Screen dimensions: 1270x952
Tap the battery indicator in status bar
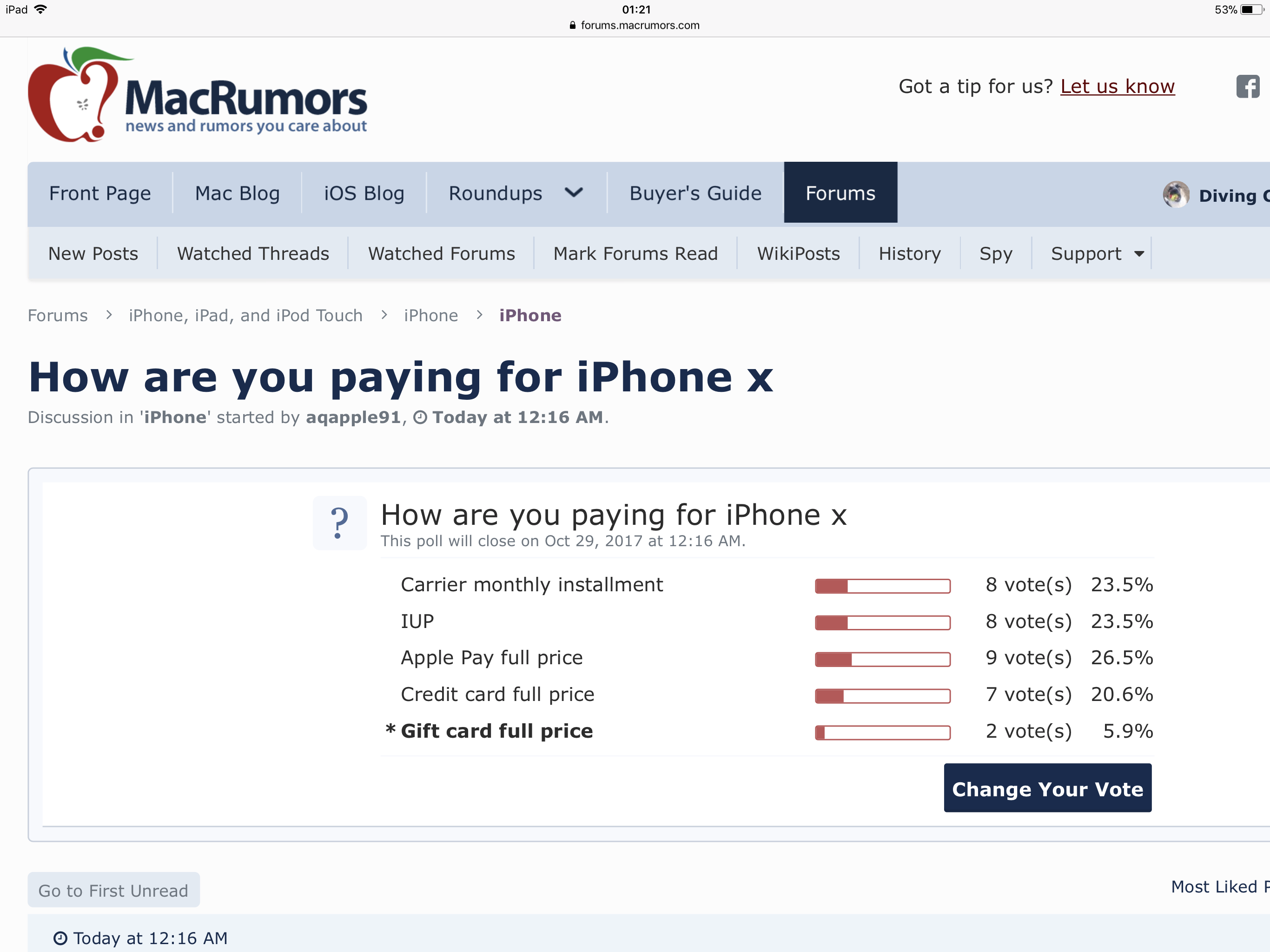(x=1251, y=10)
